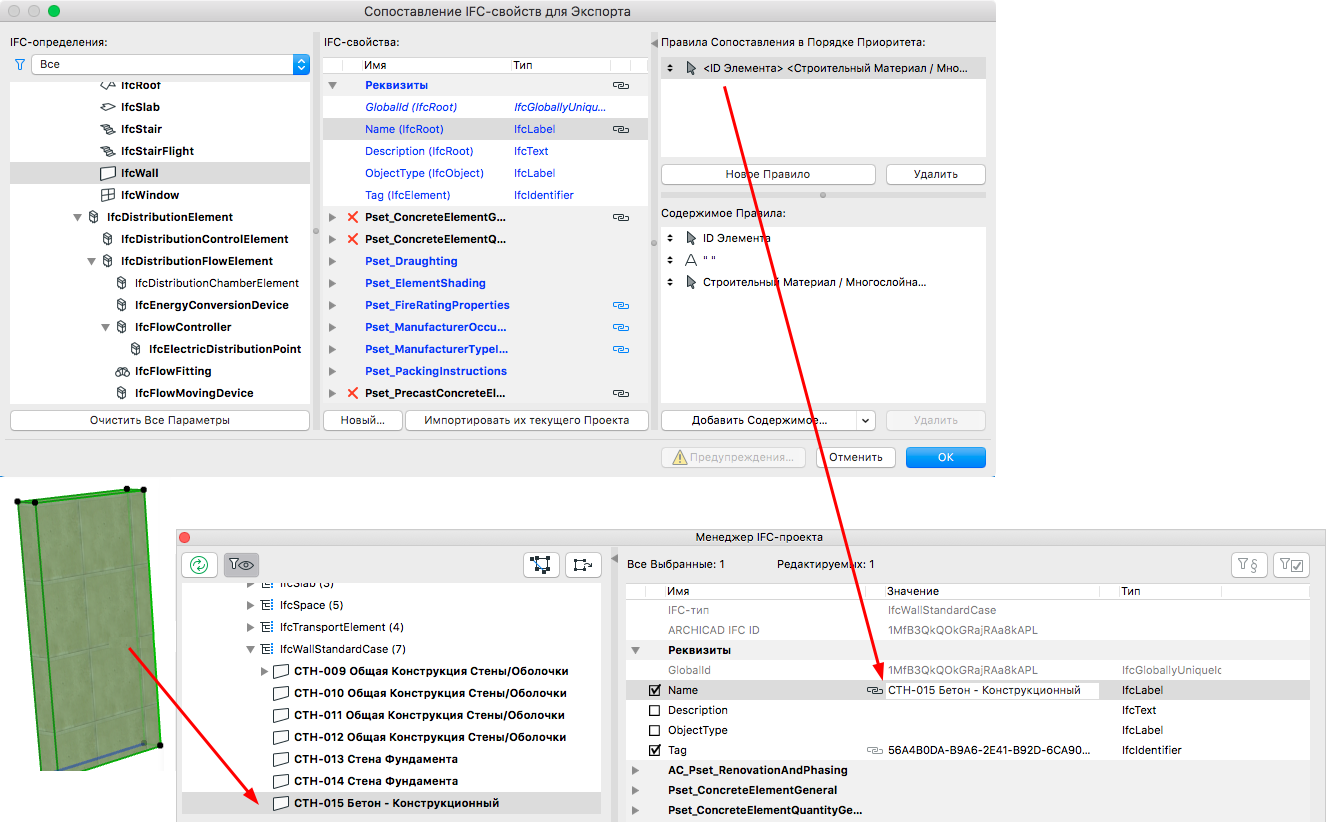
Task: Select IfcStairFlight in the IFC definitions tree
Action: 157,151
